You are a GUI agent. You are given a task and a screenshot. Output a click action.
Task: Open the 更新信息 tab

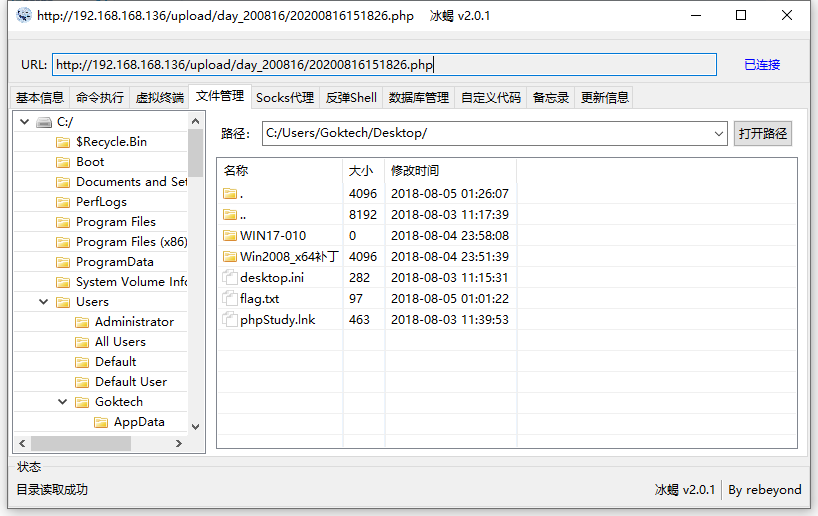(605, 98)
